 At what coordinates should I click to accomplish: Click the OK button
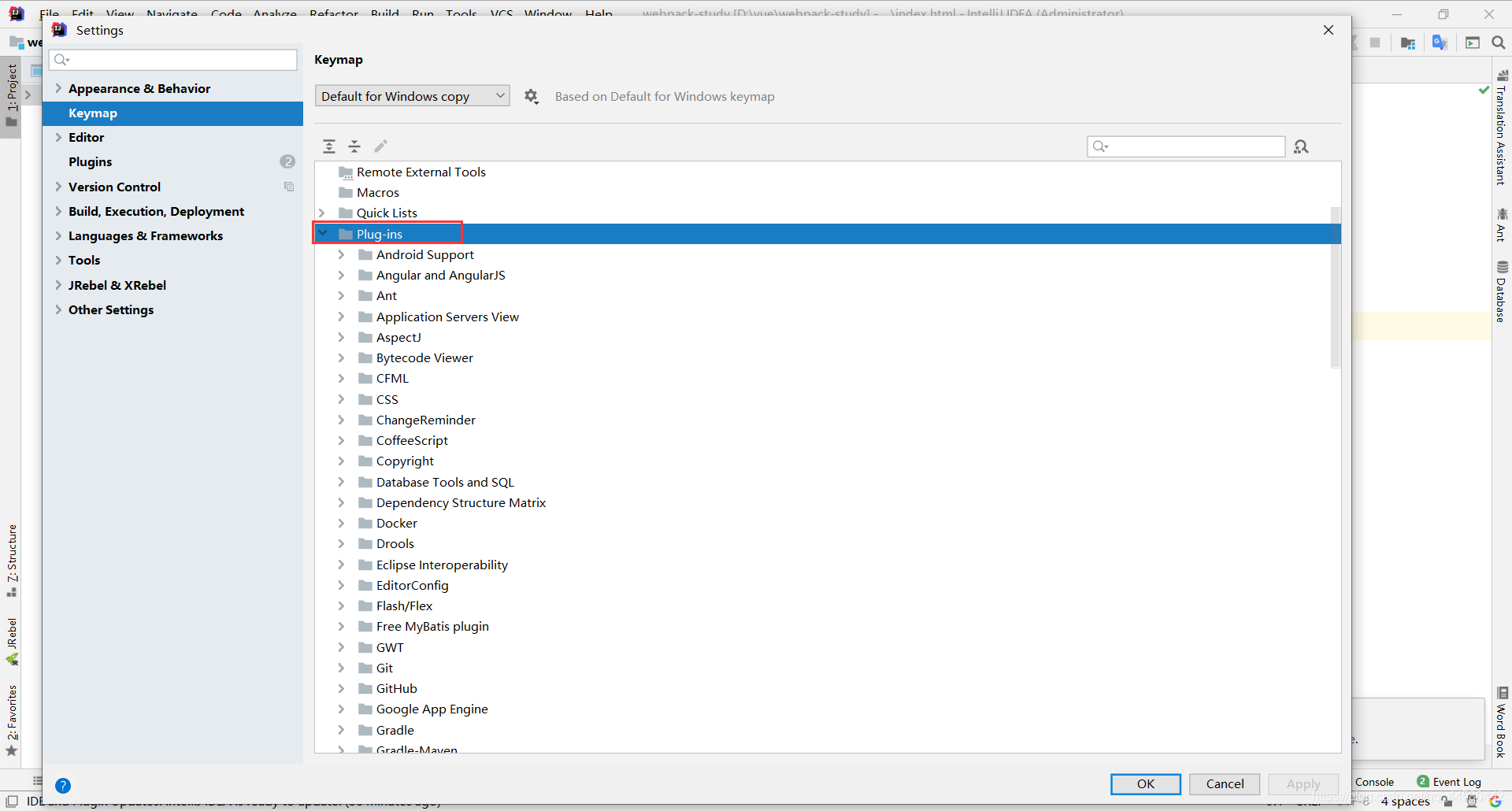[x=1146, y=783]
